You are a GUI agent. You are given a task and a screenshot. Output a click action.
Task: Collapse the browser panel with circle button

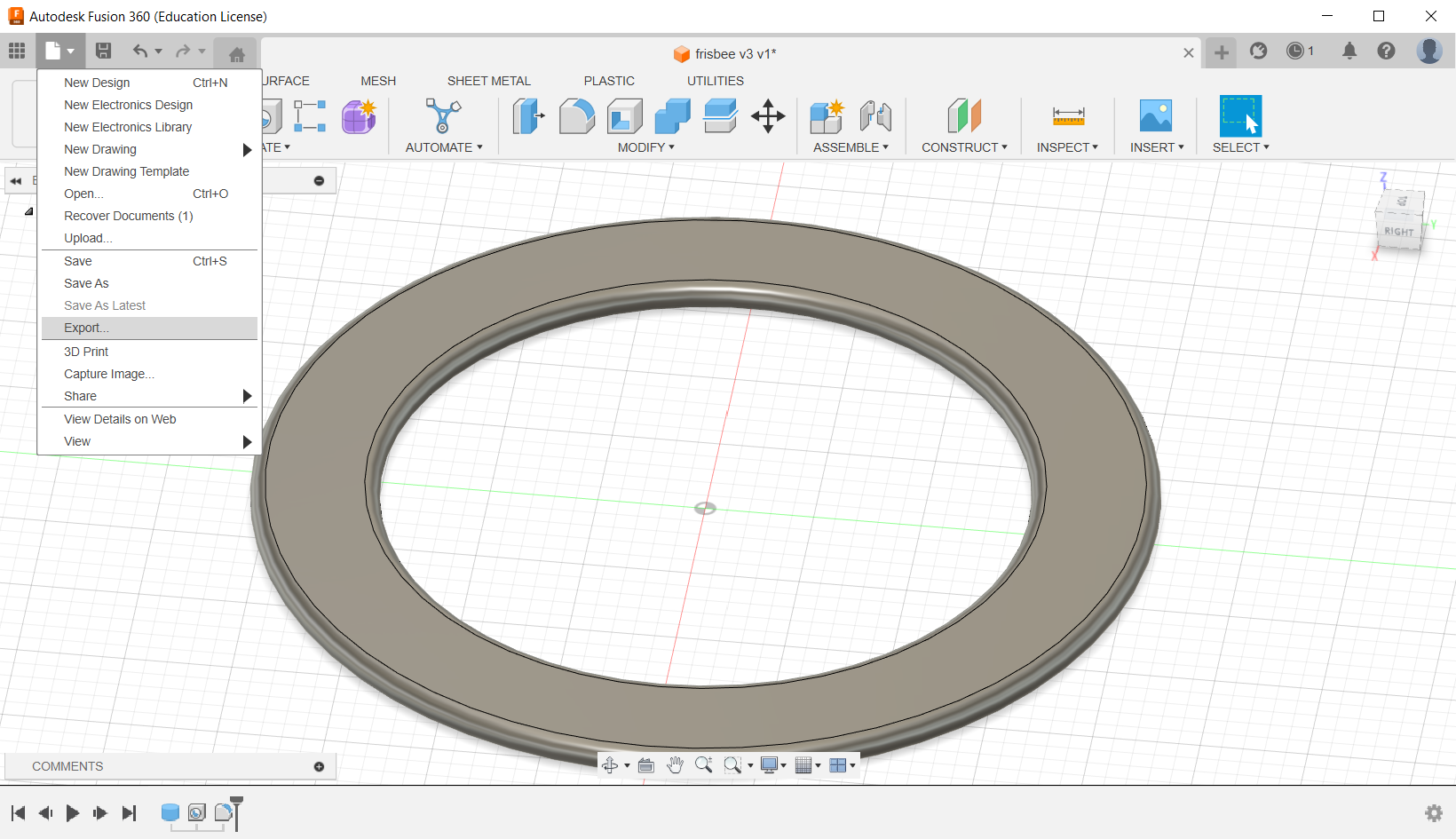point(319,181)
